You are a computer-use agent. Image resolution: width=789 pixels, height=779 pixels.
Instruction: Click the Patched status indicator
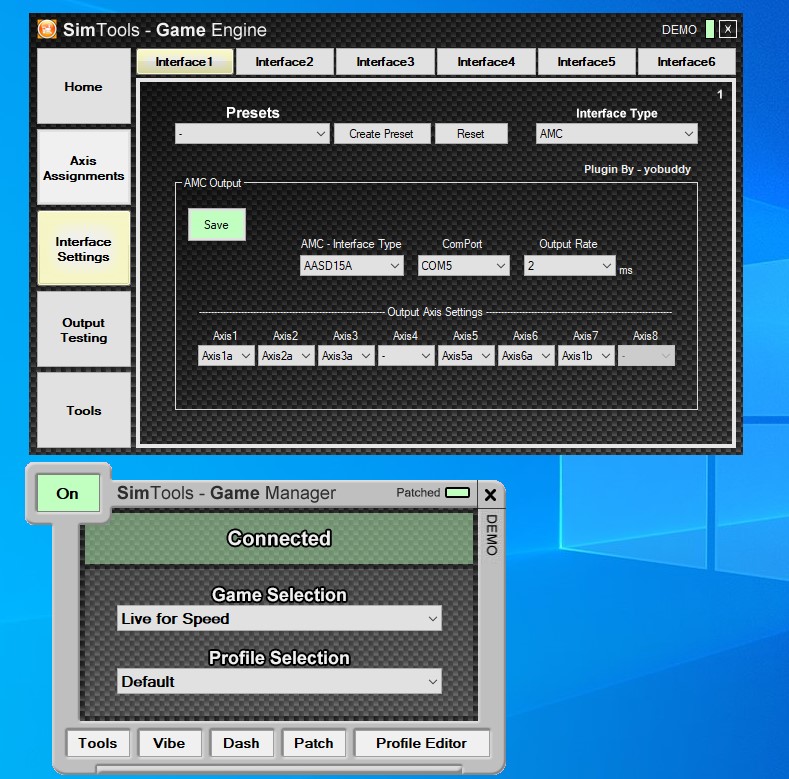(457, 492)
